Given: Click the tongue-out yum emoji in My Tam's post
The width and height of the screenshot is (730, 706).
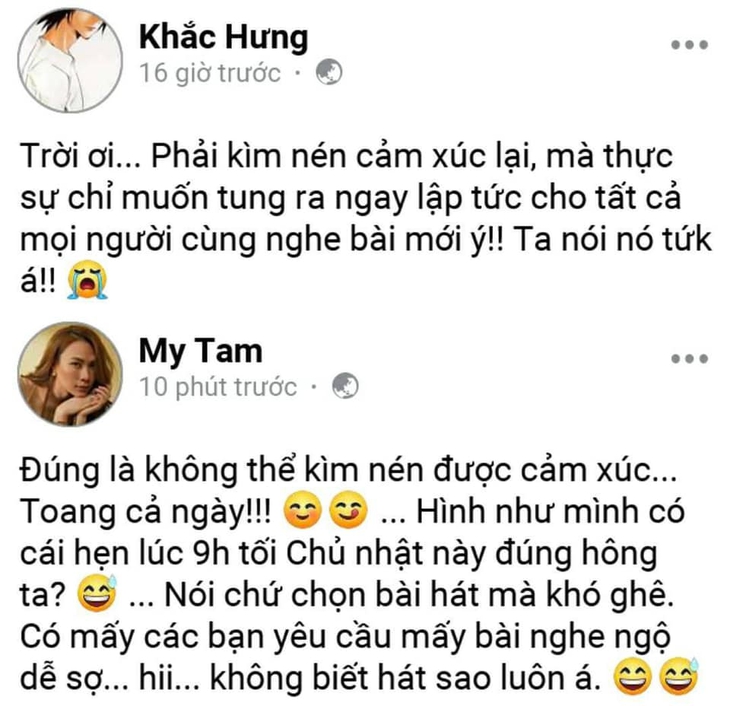Looking at the screenshot, I should point(348,509).
